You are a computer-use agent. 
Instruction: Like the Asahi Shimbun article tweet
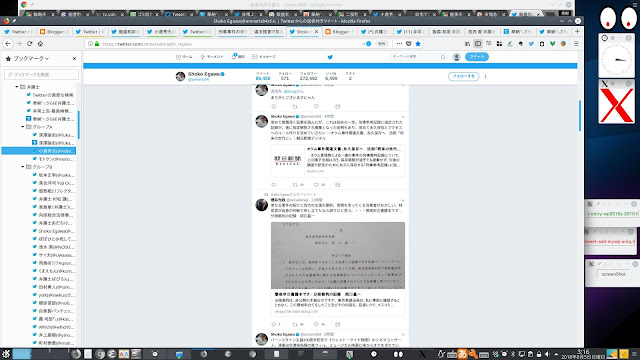pyautogui.click(x=316, y=185)
